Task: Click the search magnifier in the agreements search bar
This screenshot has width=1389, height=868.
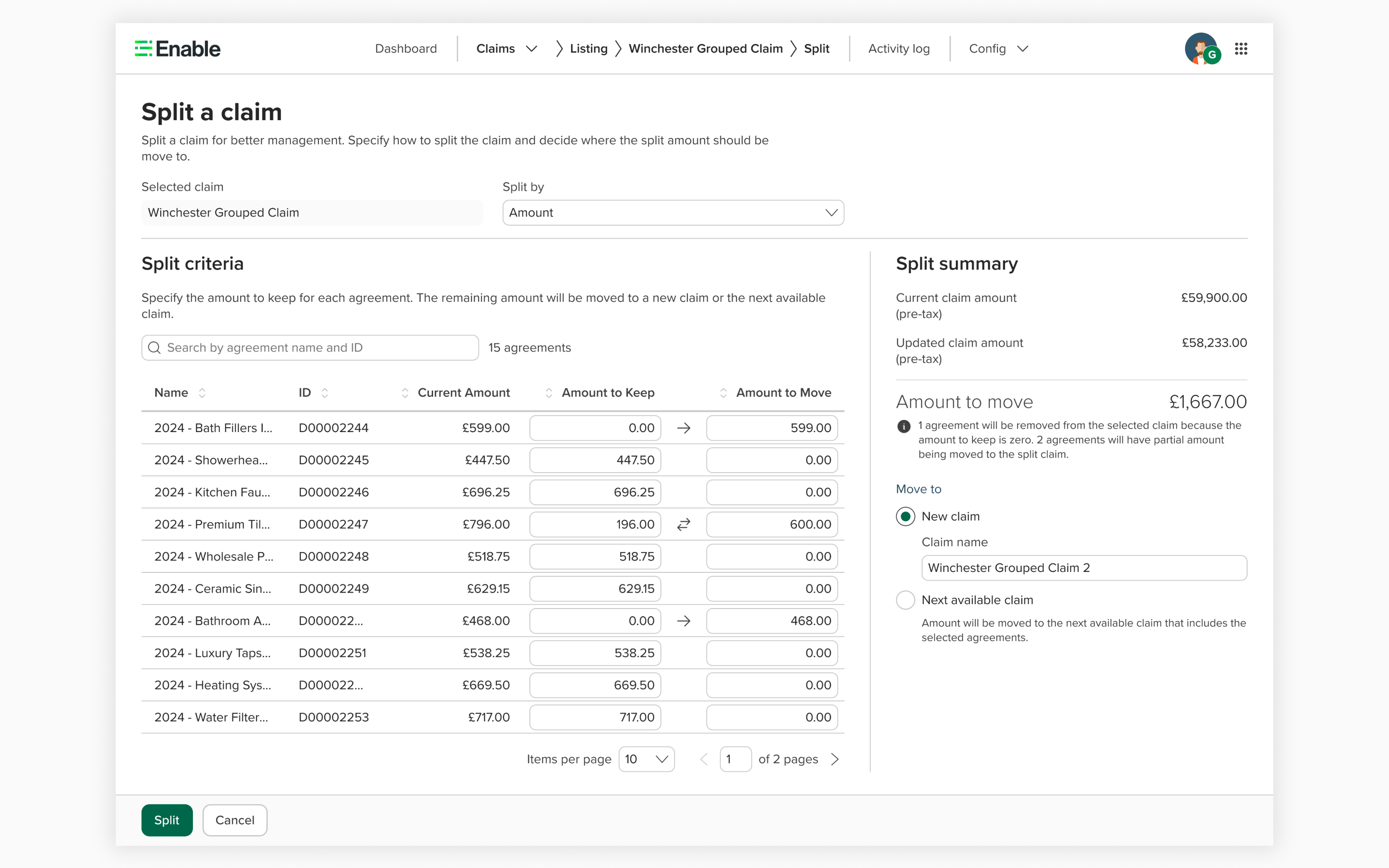Action: (154, 347)
